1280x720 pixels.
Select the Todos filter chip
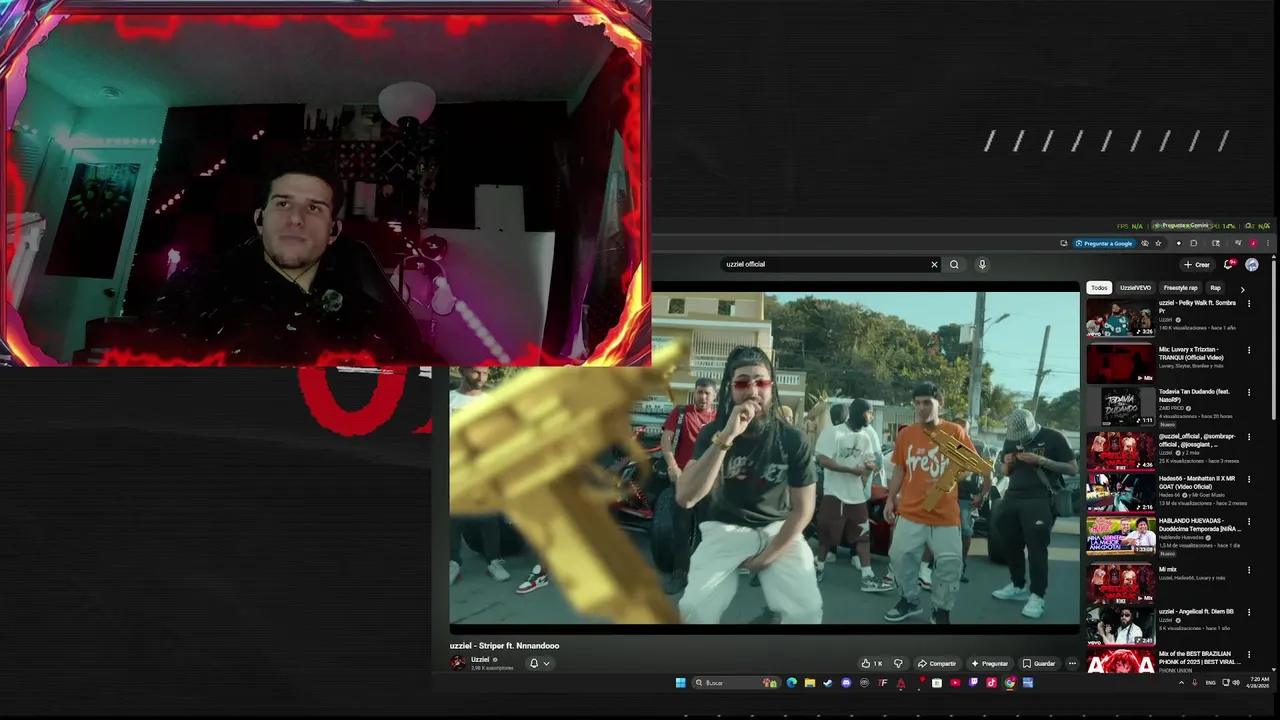[x=1099, y=288]
